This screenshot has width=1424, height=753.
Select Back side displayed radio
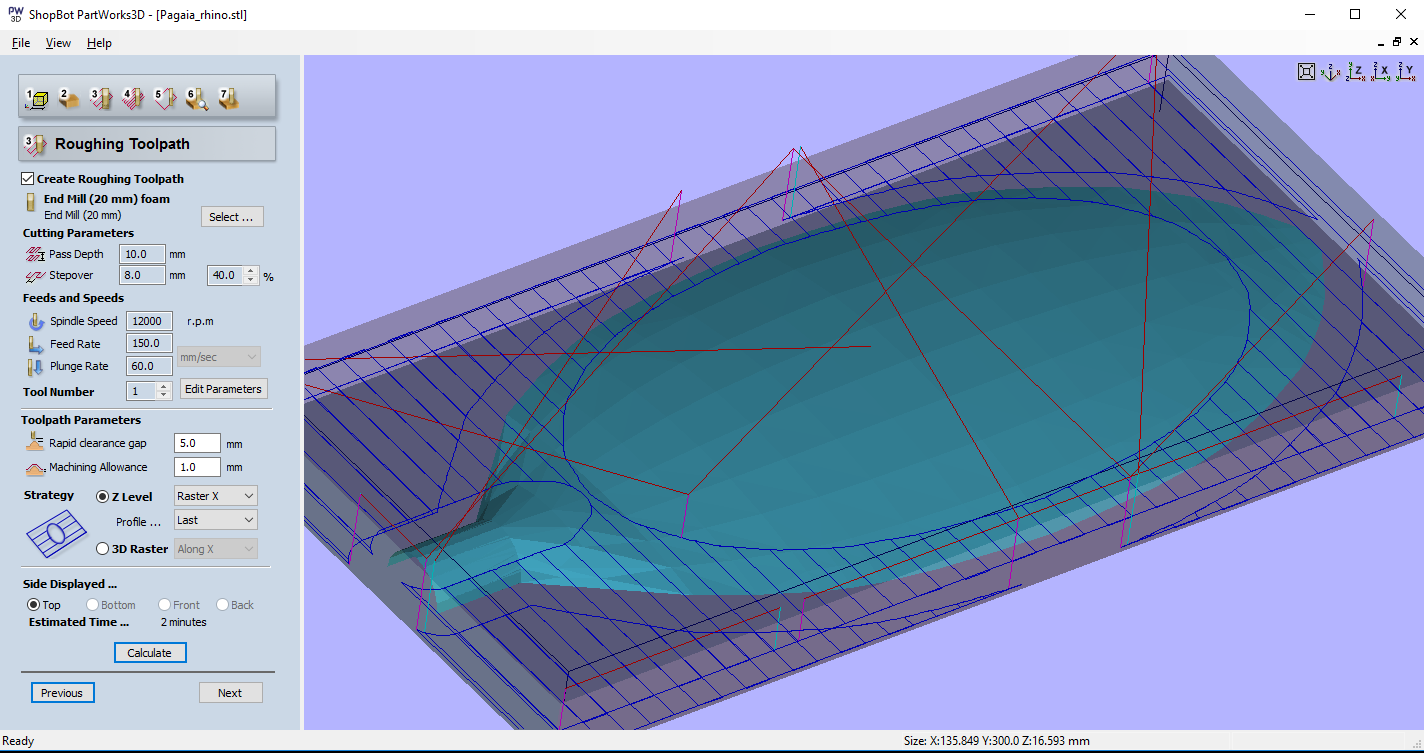[222, 605]
